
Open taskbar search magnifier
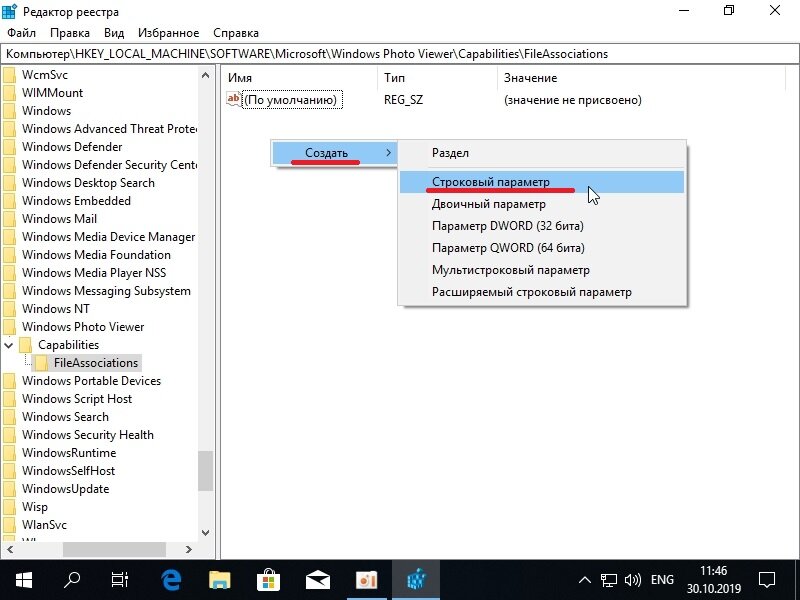tap(72, 580)
